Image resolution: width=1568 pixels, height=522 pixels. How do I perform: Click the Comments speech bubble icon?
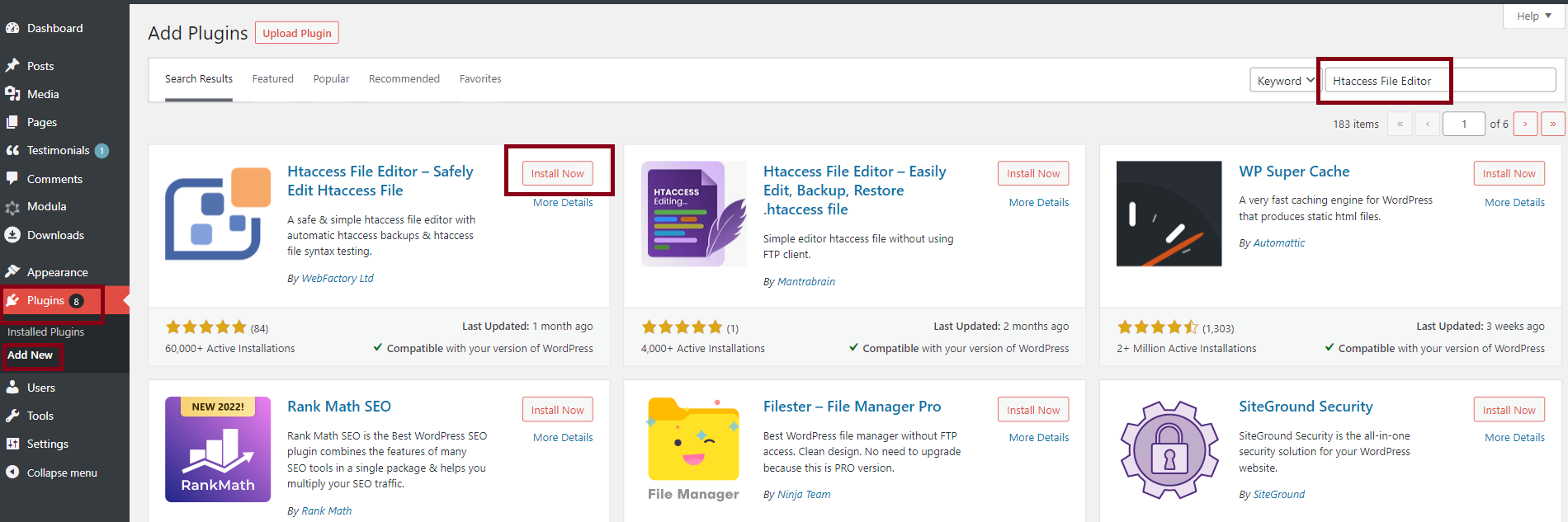(x=12, y=178)
